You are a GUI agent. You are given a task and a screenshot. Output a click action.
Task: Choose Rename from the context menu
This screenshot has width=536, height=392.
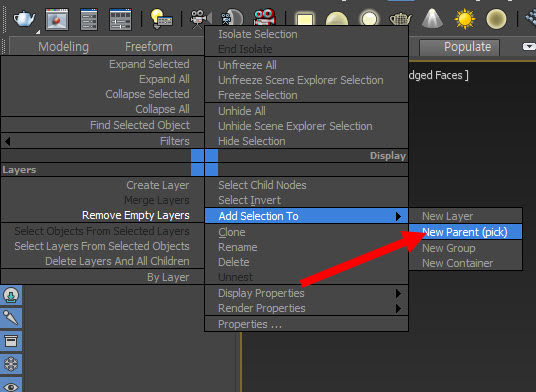pos(306,247)
